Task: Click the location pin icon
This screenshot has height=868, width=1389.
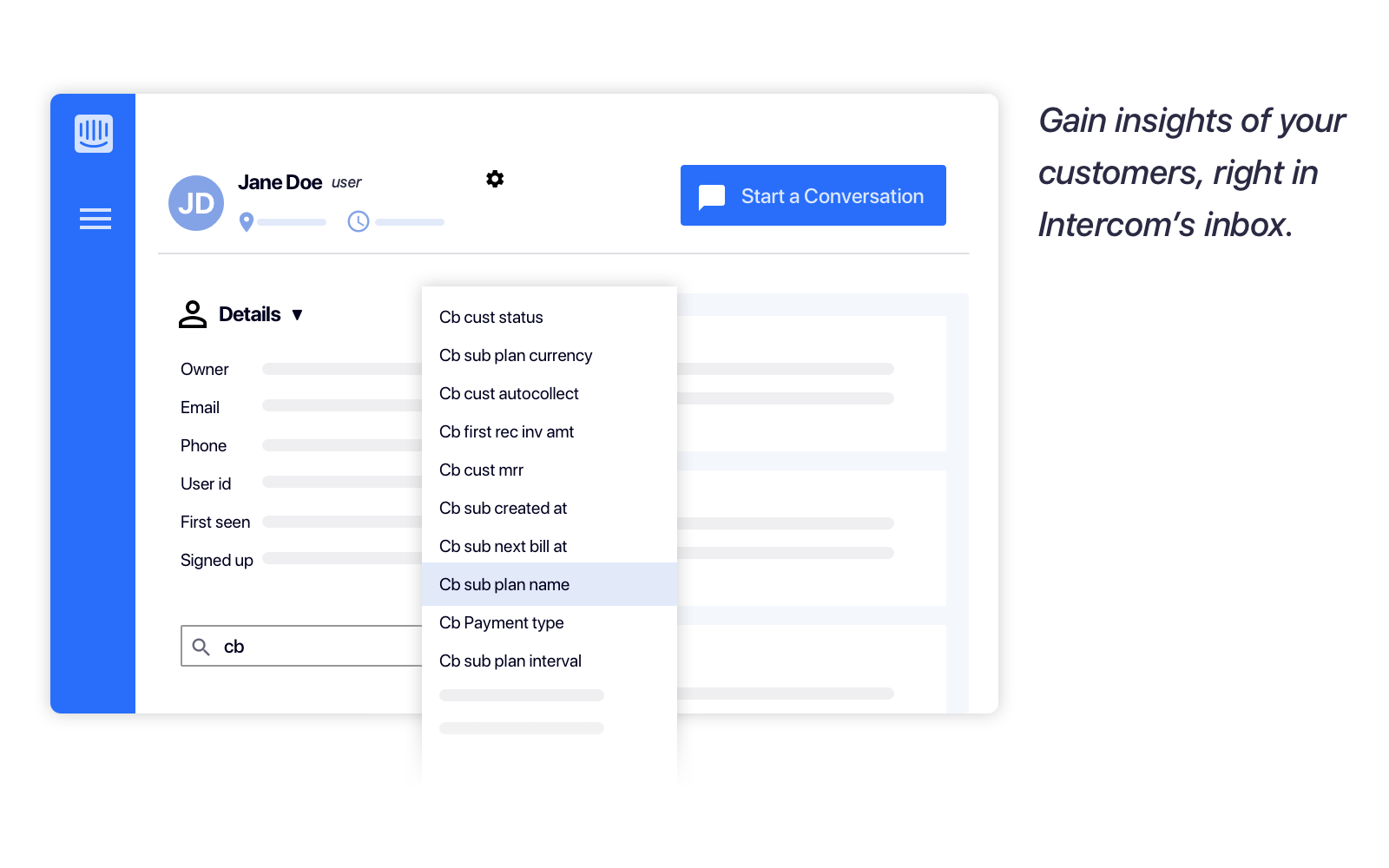Action: click(x=247, y=222)
